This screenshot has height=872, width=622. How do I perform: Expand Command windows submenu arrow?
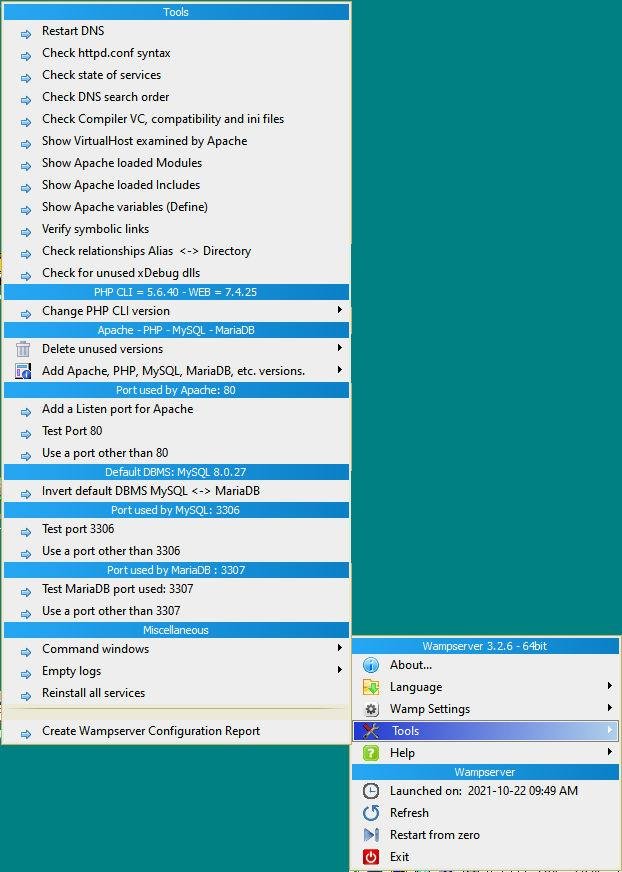tap(339, 647)
